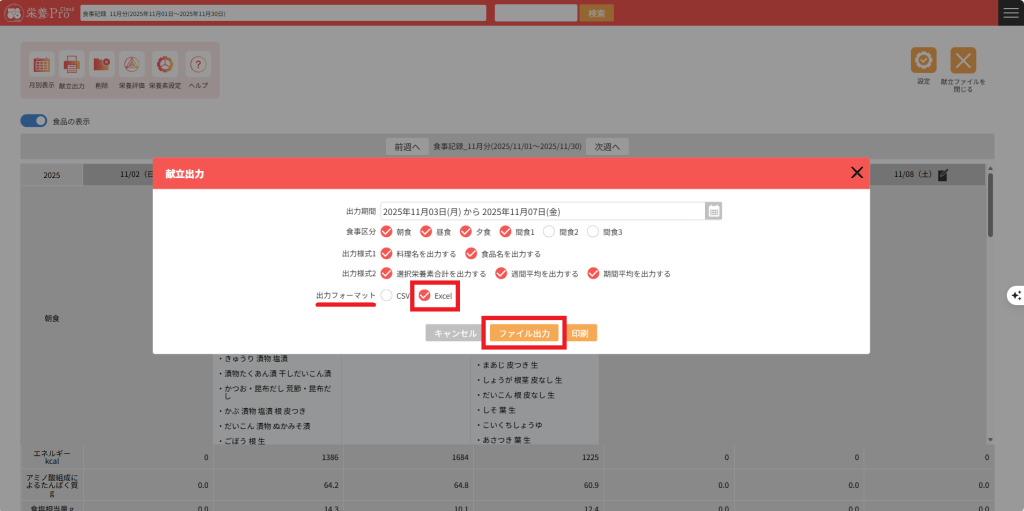Click the scrollbar down arrow of the table
Screen dimensions: 1024x511
click(990, 440)
